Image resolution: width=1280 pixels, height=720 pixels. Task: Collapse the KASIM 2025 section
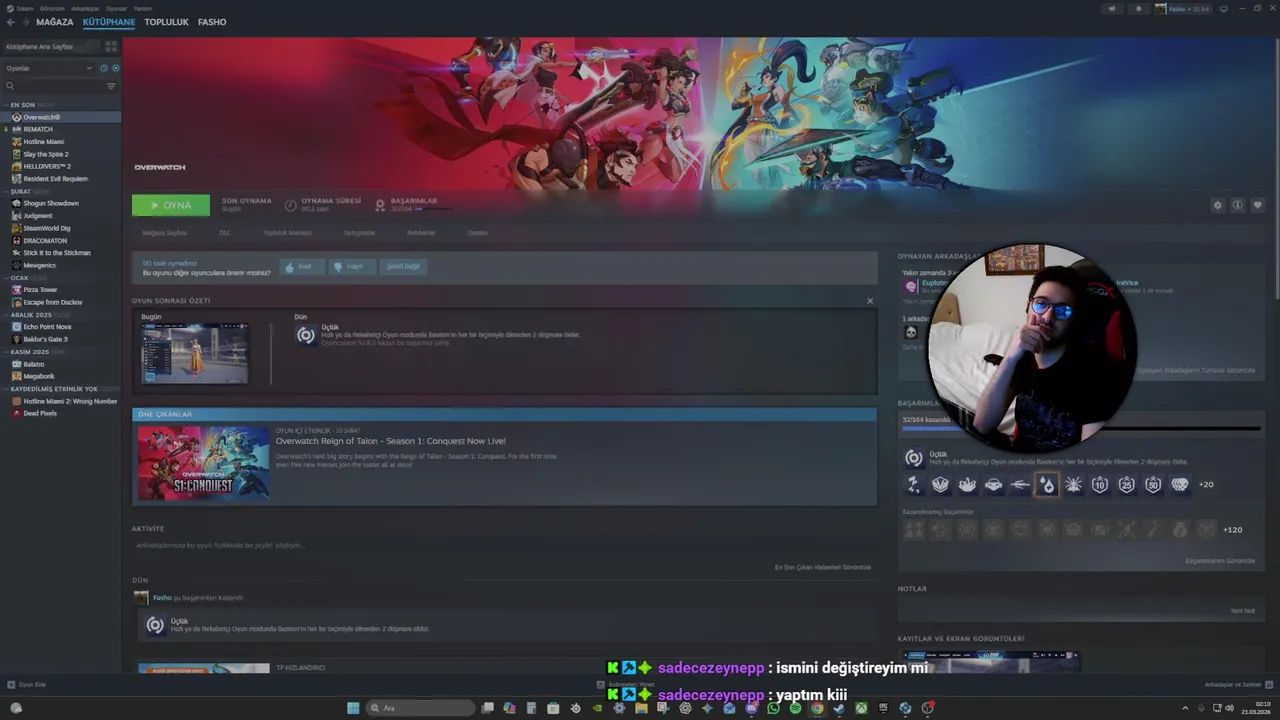pos(30,352)
